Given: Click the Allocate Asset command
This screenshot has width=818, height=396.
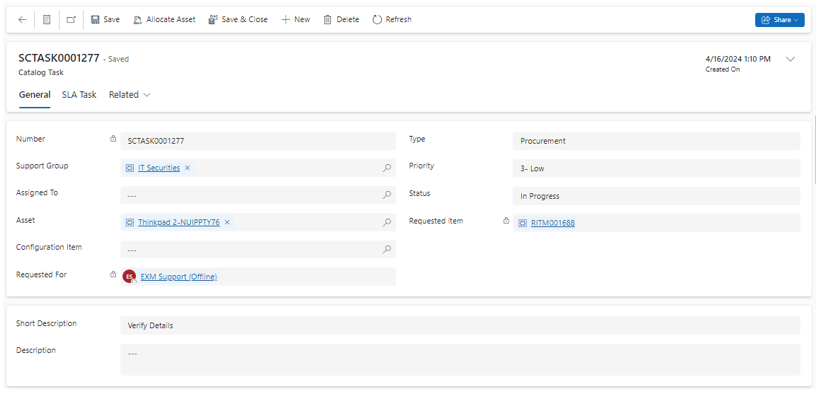Looking at the screenshot, I should [x=164, y=20].
